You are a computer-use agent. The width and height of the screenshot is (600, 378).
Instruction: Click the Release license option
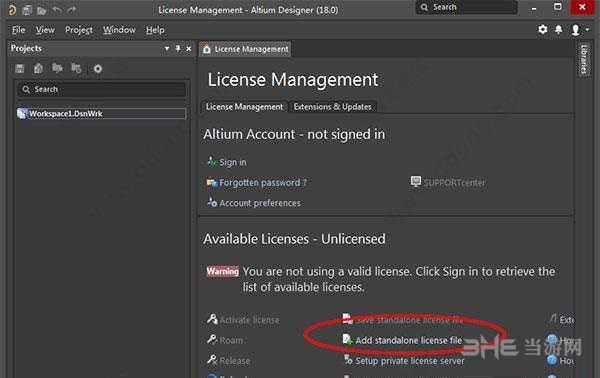coord(235,360)
